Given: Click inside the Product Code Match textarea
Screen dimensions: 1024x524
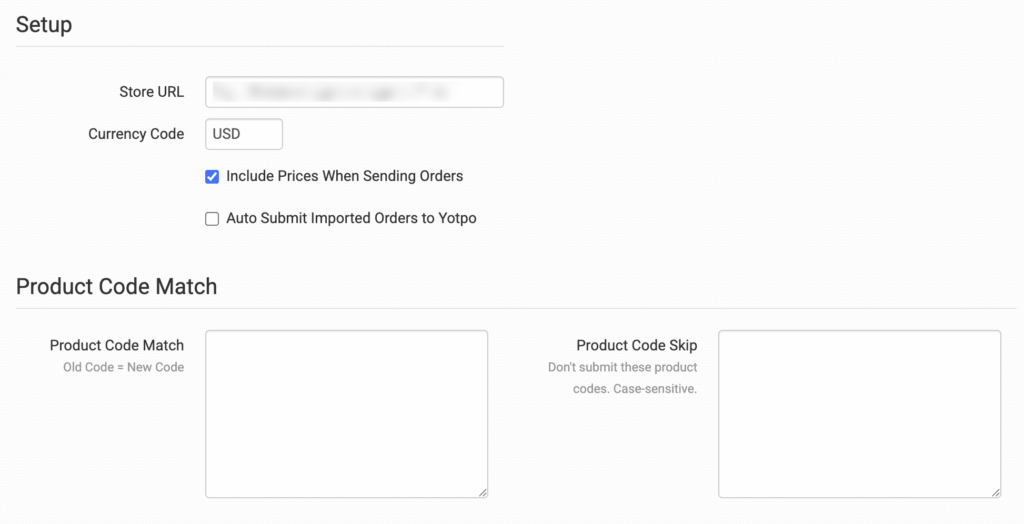Looking at the screenshot, I should [x=346, y=413].
